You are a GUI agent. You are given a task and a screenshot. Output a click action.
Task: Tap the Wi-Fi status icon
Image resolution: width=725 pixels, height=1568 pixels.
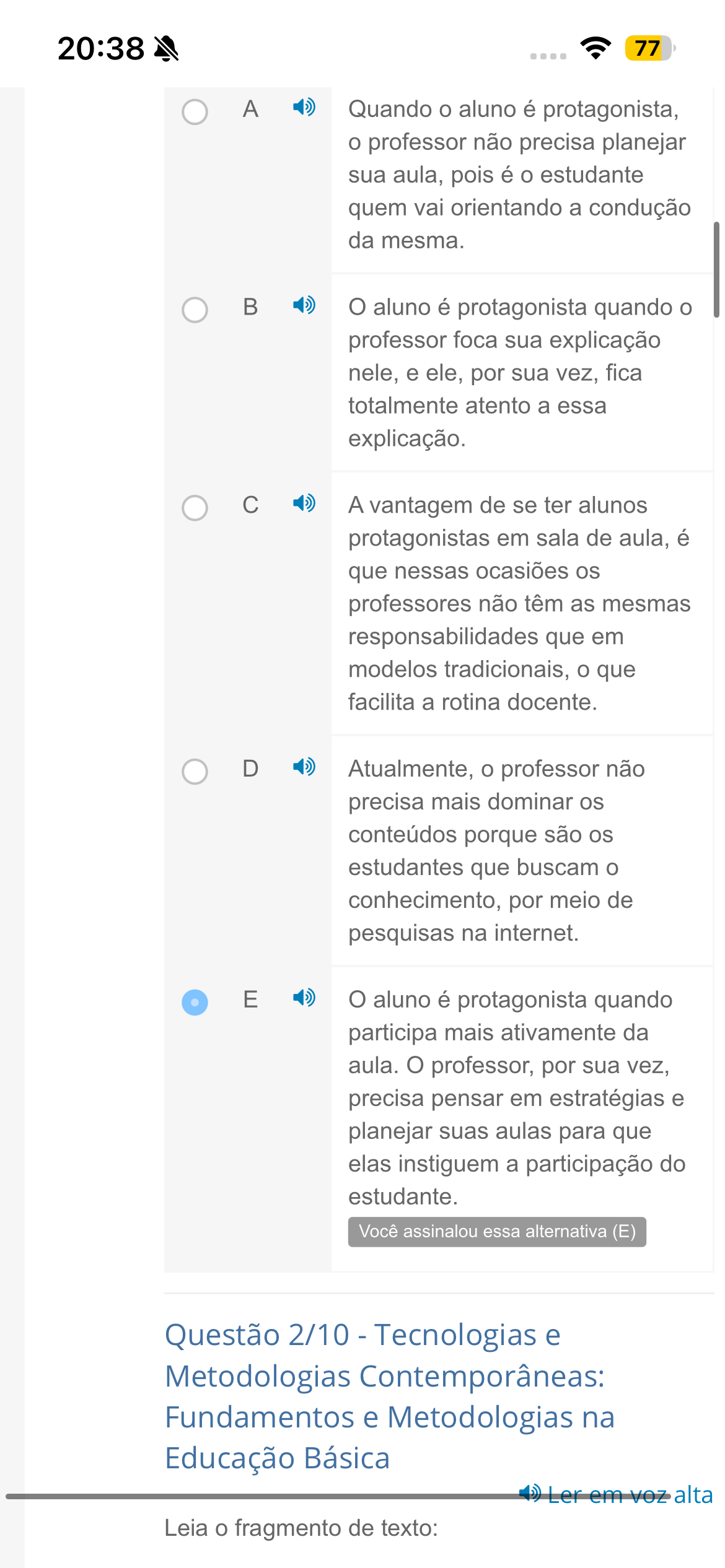(x=595, y=48)
